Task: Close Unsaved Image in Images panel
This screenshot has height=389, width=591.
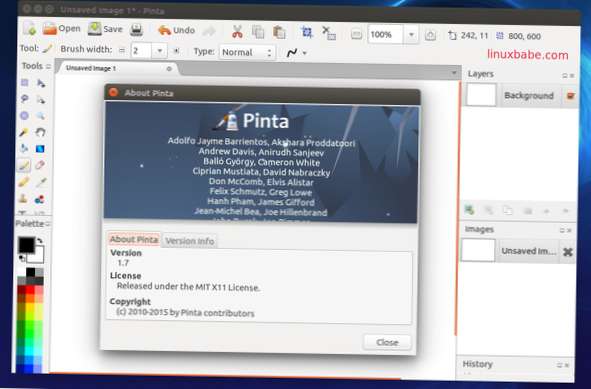Action: pyautogui.click(x=567, y=252)
